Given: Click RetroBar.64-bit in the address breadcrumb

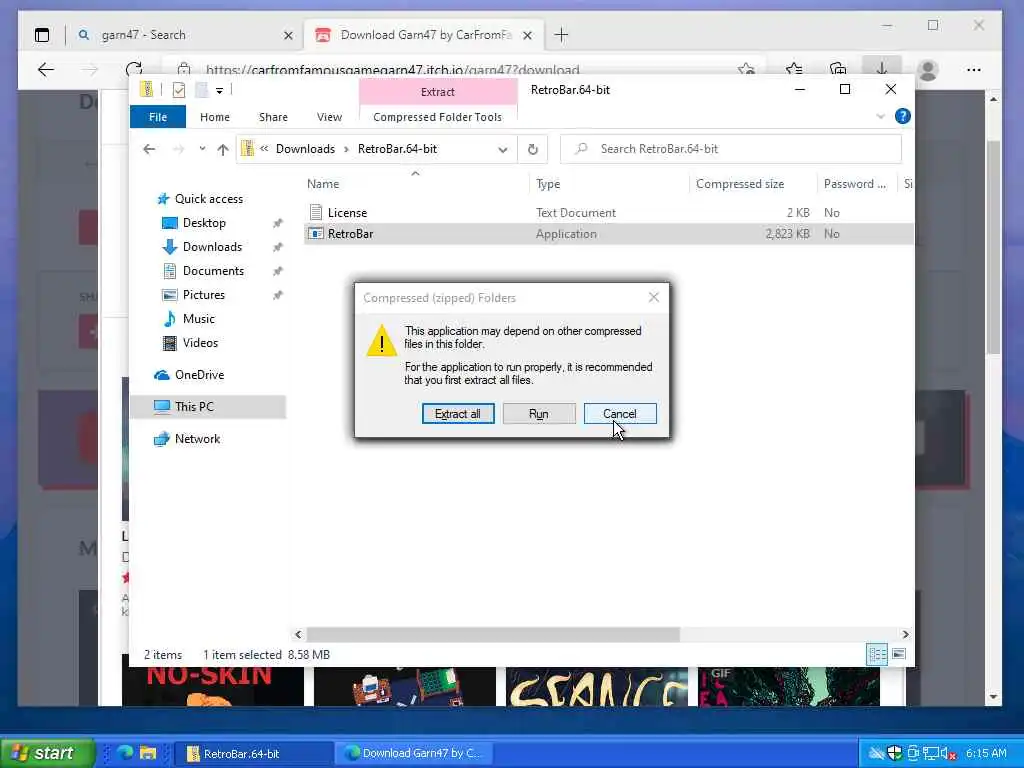Looking at the screenshot, I should [x=397, y=149].
